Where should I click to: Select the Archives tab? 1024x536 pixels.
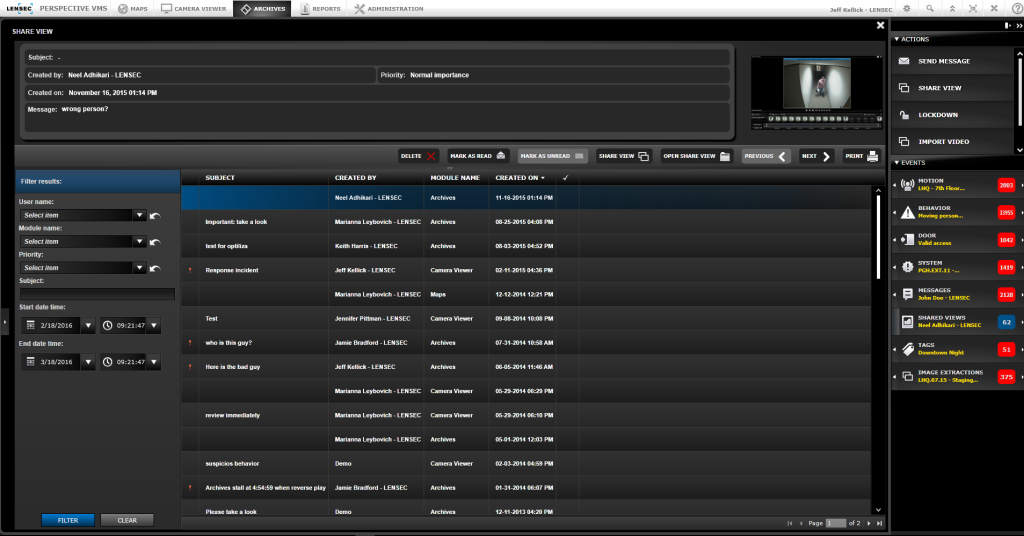[263, 8]
